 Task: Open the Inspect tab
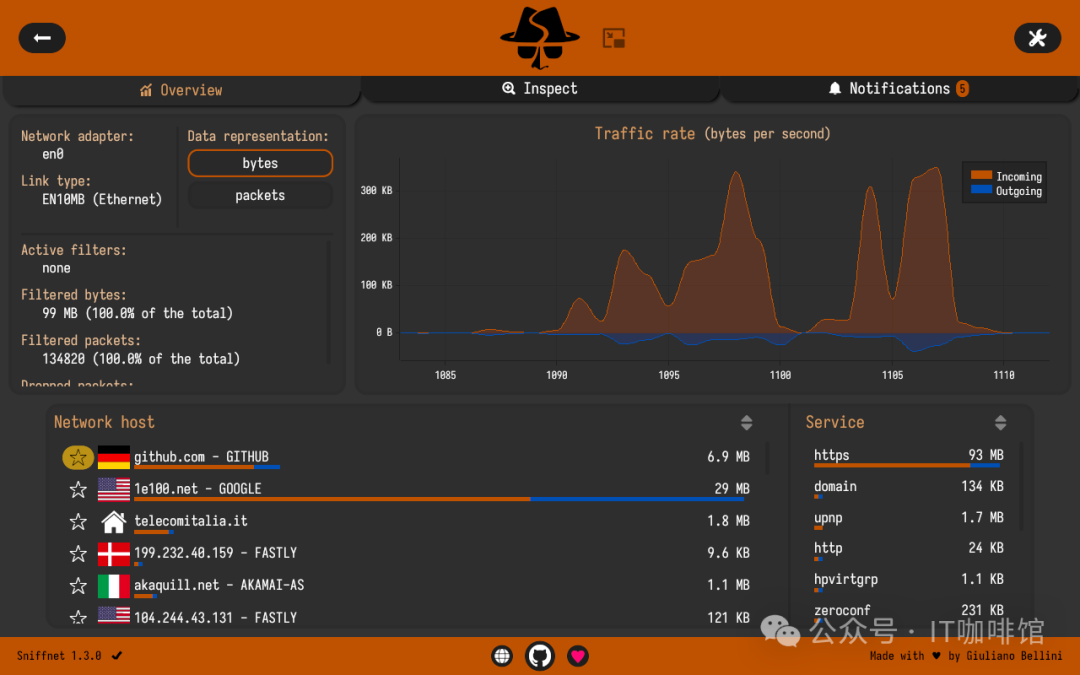(x=540, y=89)
